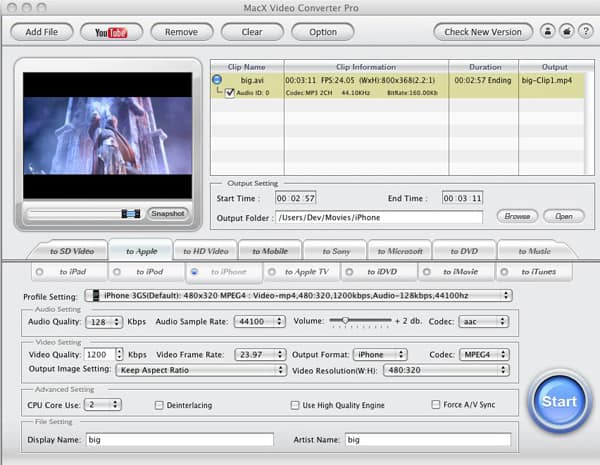Screen dimensions: 600x465
Task: Click the iPhone icon in Profile Setting
Action: 96,295
